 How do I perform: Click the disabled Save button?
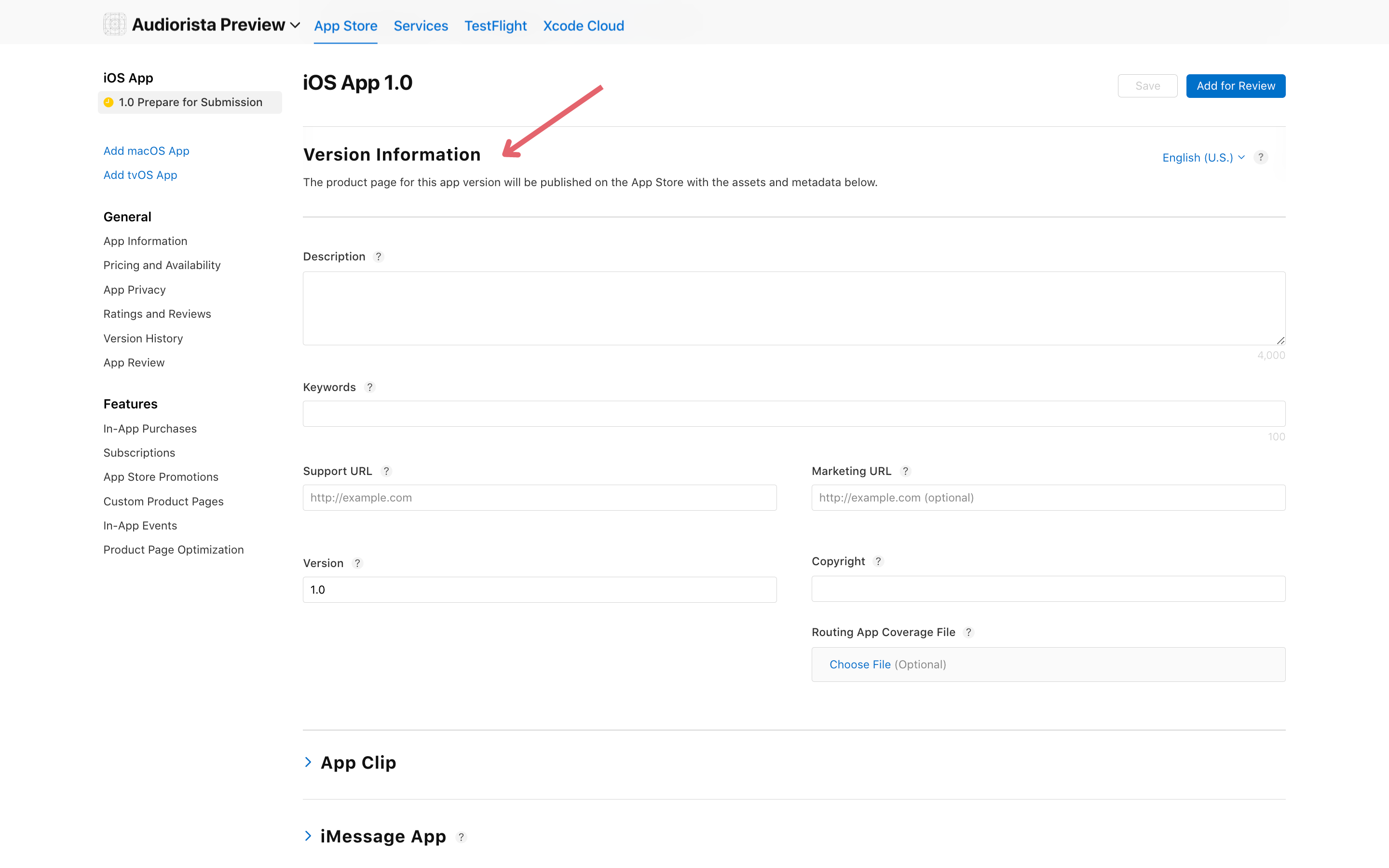1147,86
